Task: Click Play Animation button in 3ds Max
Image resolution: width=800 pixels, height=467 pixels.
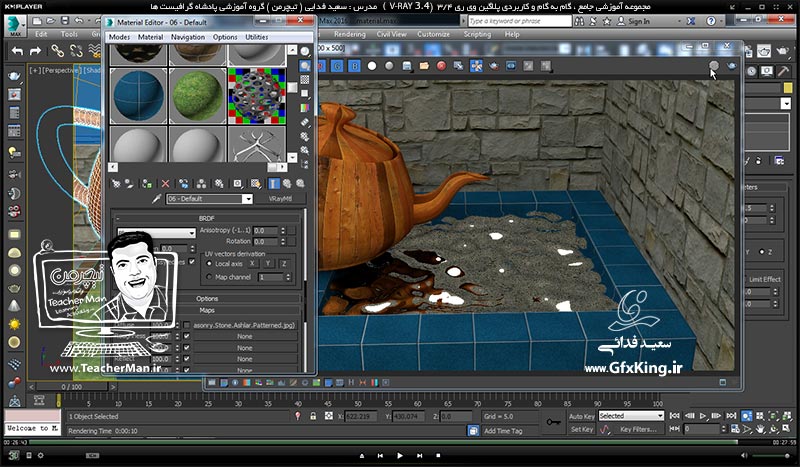Action: (x=703, y=416)
